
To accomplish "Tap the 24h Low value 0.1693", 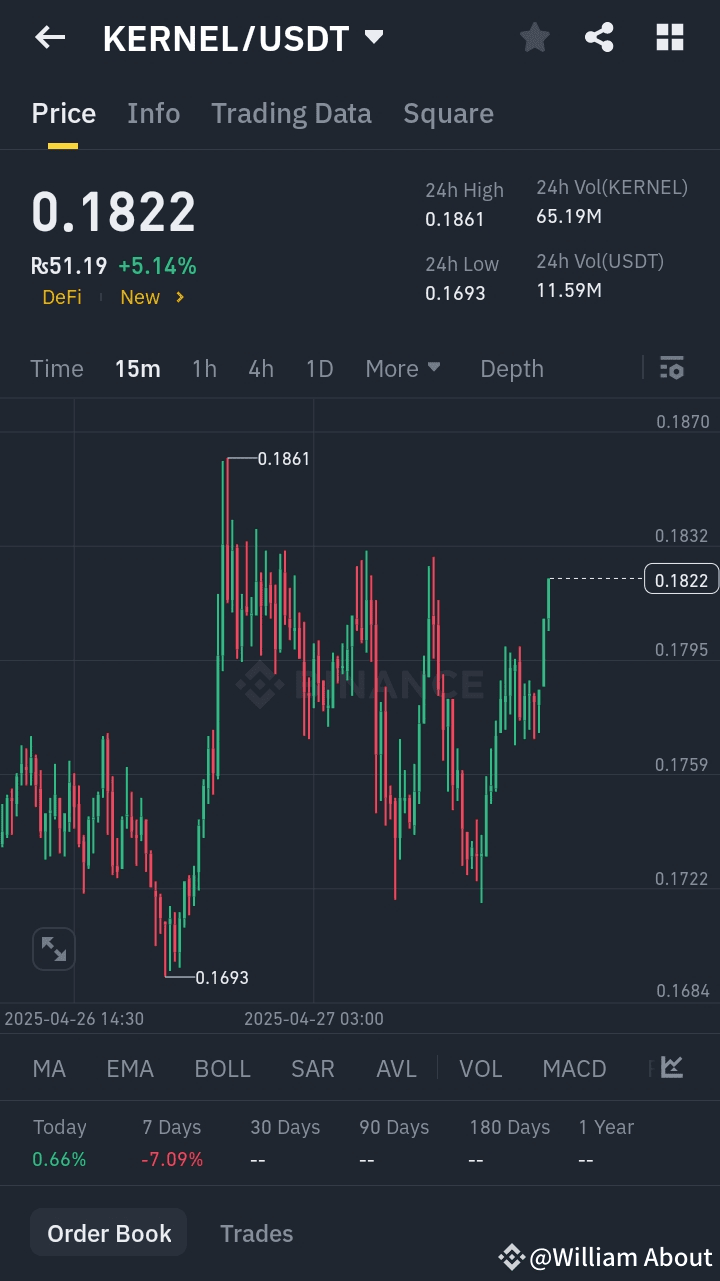I will point(455,293).
